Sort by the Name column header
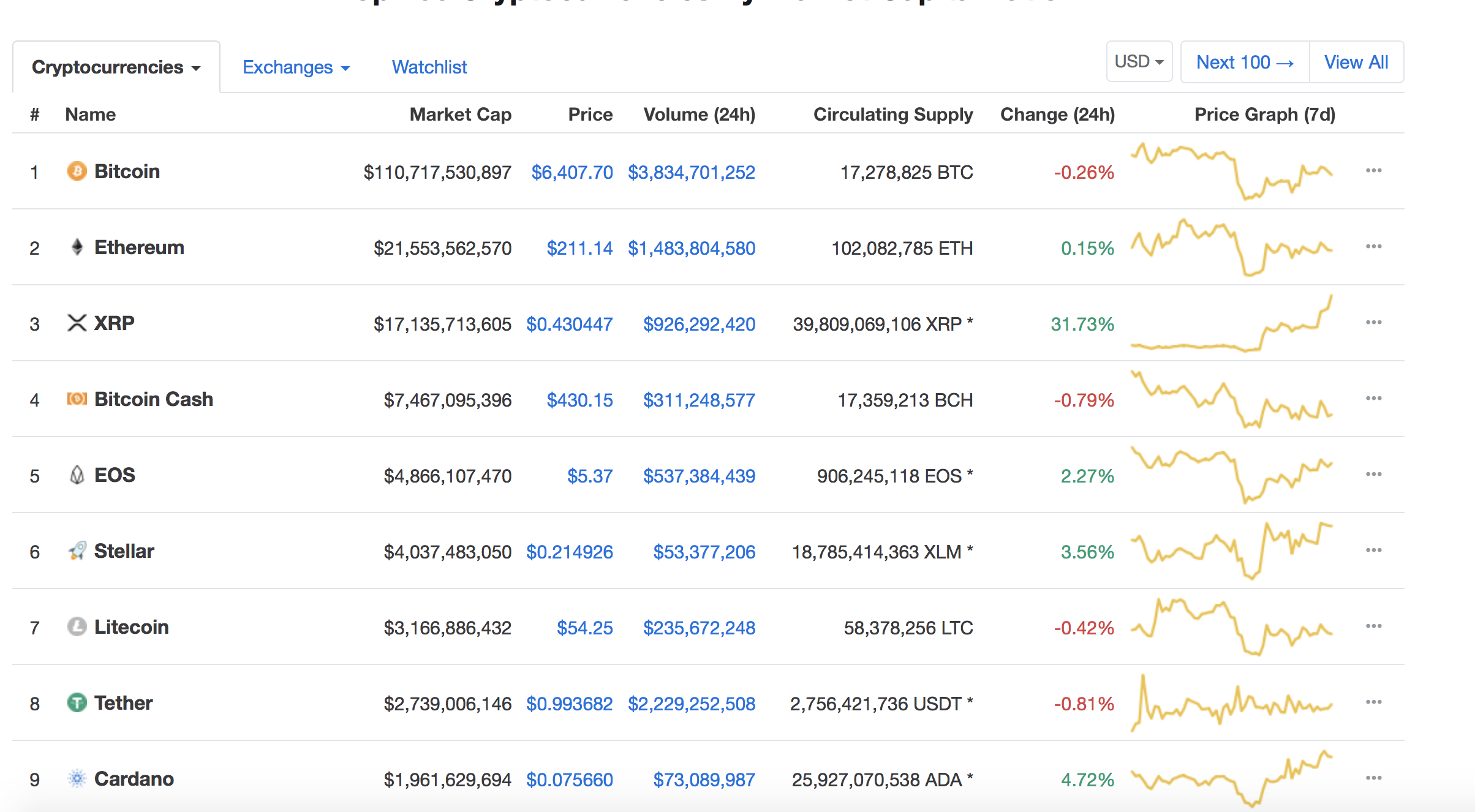1475x812 pixels. 91,115
